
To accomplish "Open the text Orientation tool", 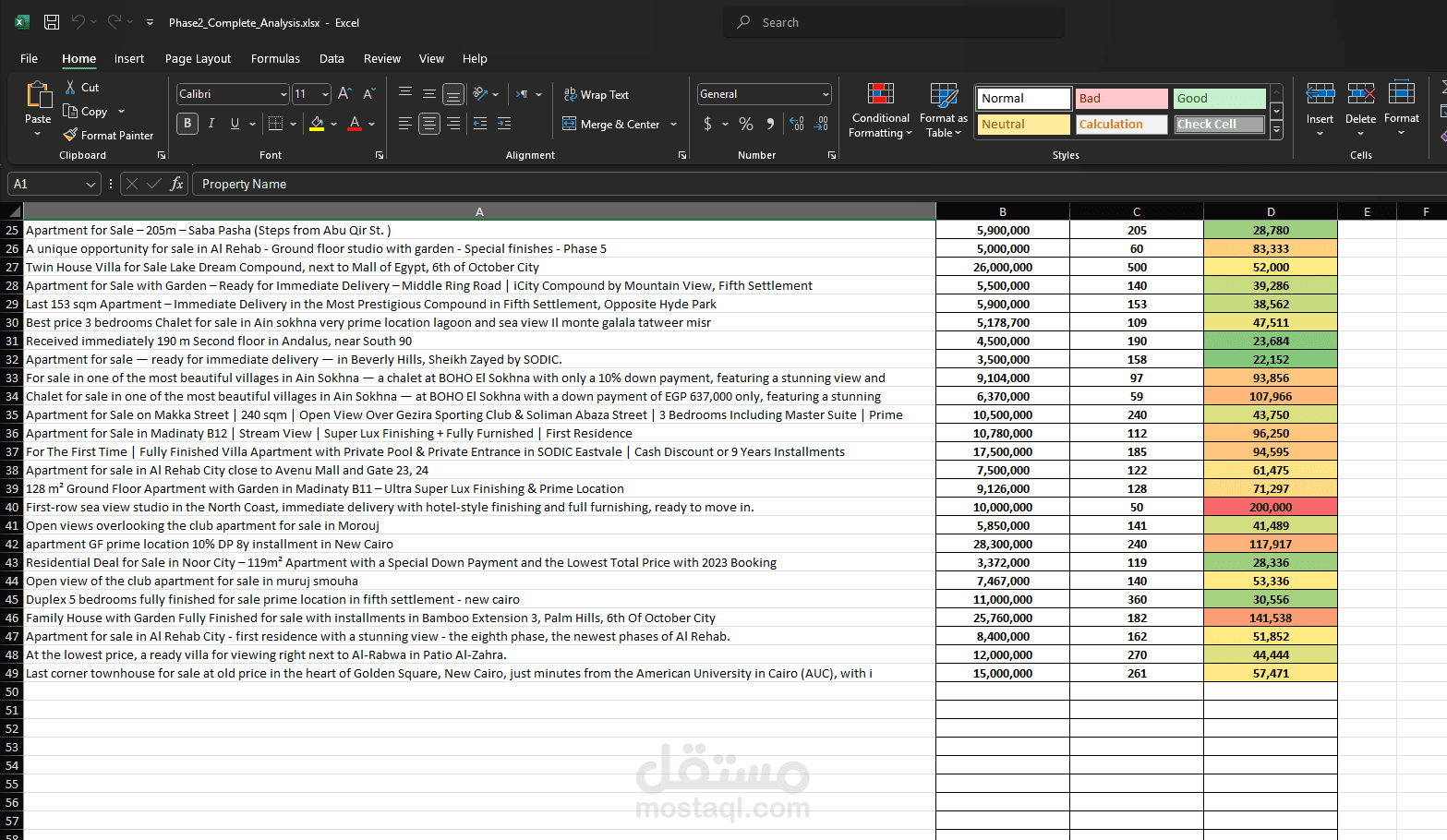I will point(480,94).
